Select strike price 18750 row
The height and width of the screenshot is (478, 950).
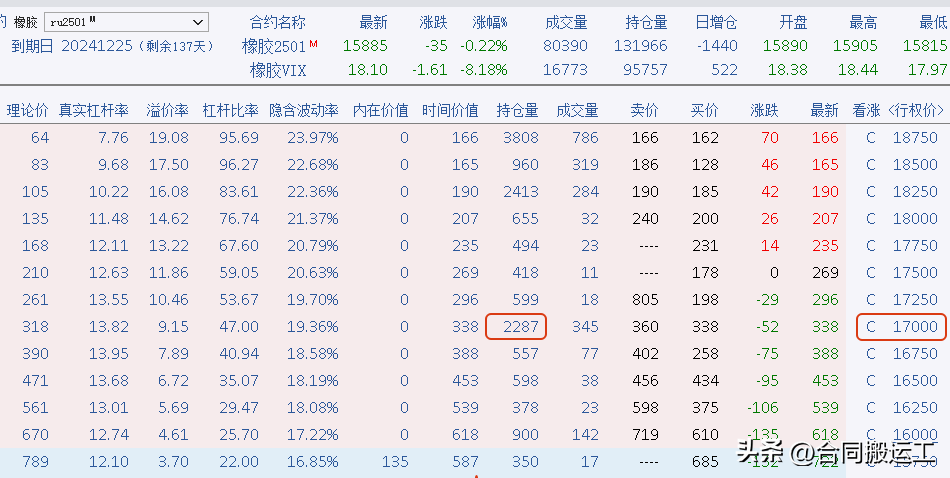point(915,138)
